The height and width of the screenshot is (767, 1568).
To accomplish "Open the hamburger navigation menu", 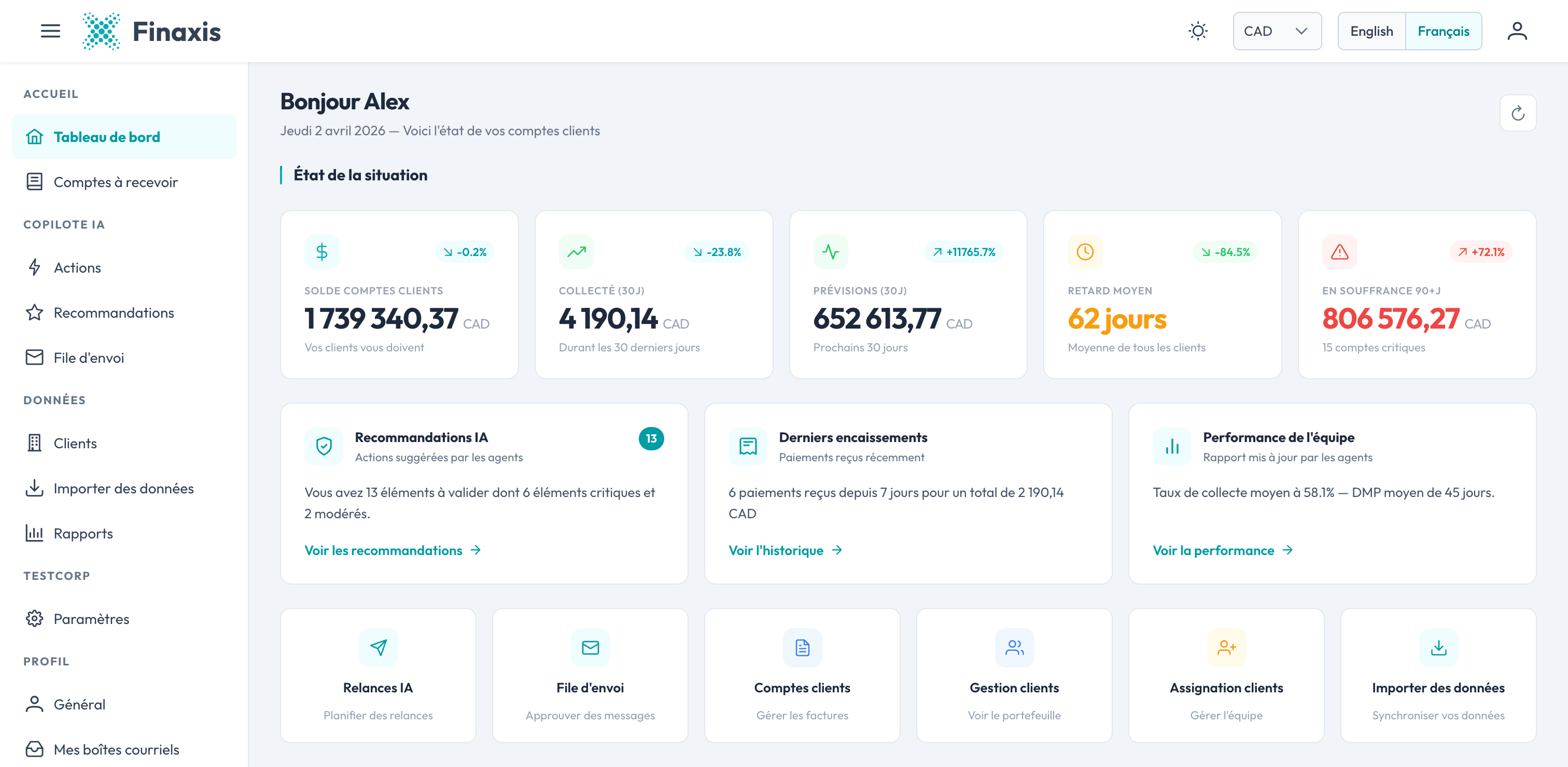I will (x=50, y=31).
